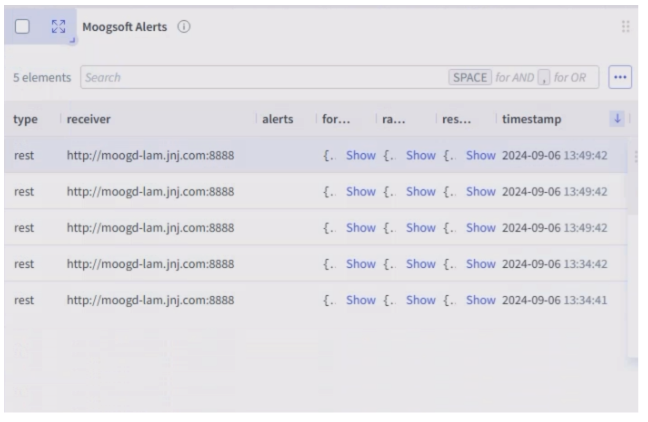Select the alerts column header
The height and width of the screenshot is (422, 648).
pos(278,119)
